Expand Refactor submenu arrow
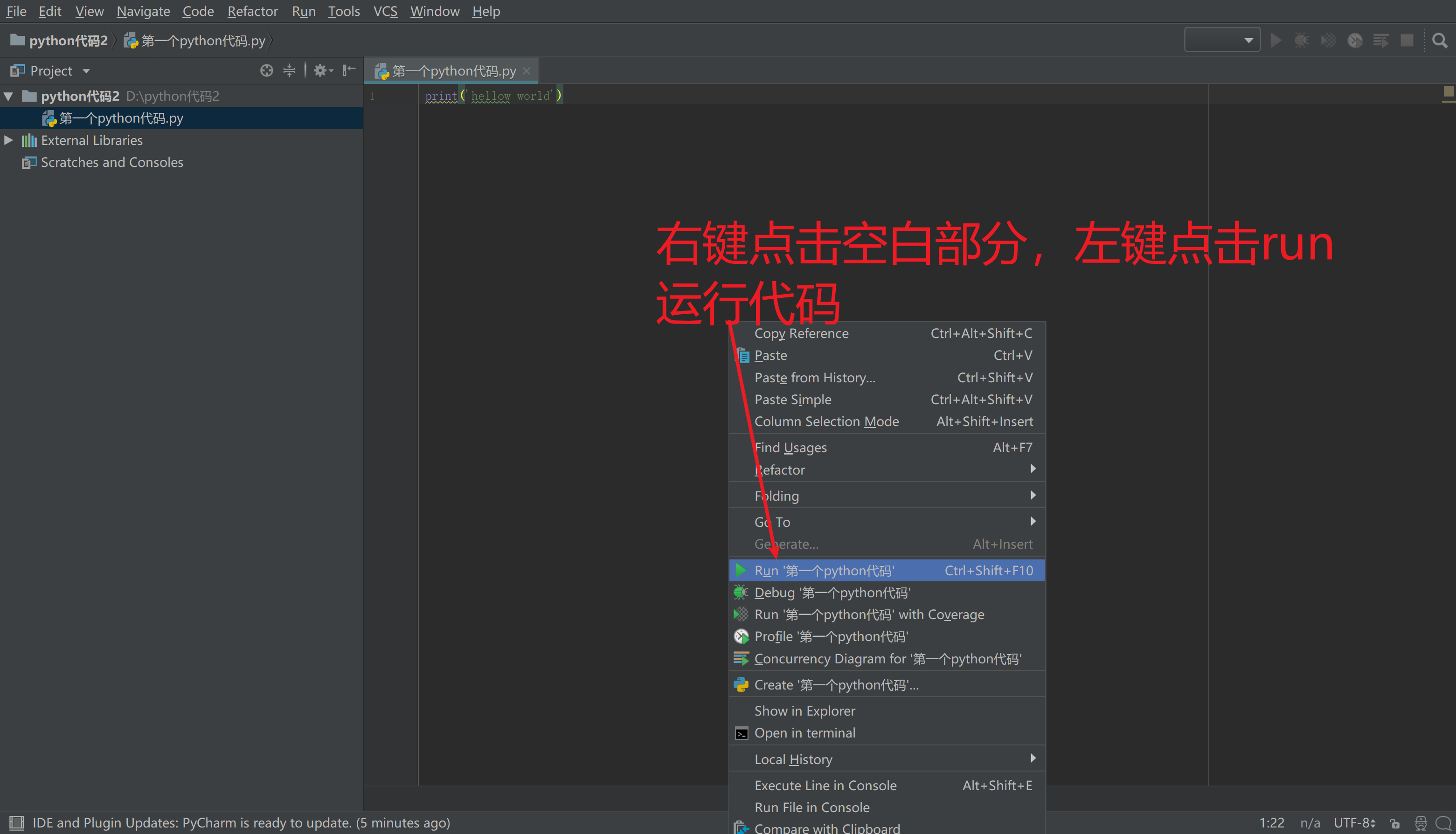This screenshot has width=1456, height=834. point(1033,469)
